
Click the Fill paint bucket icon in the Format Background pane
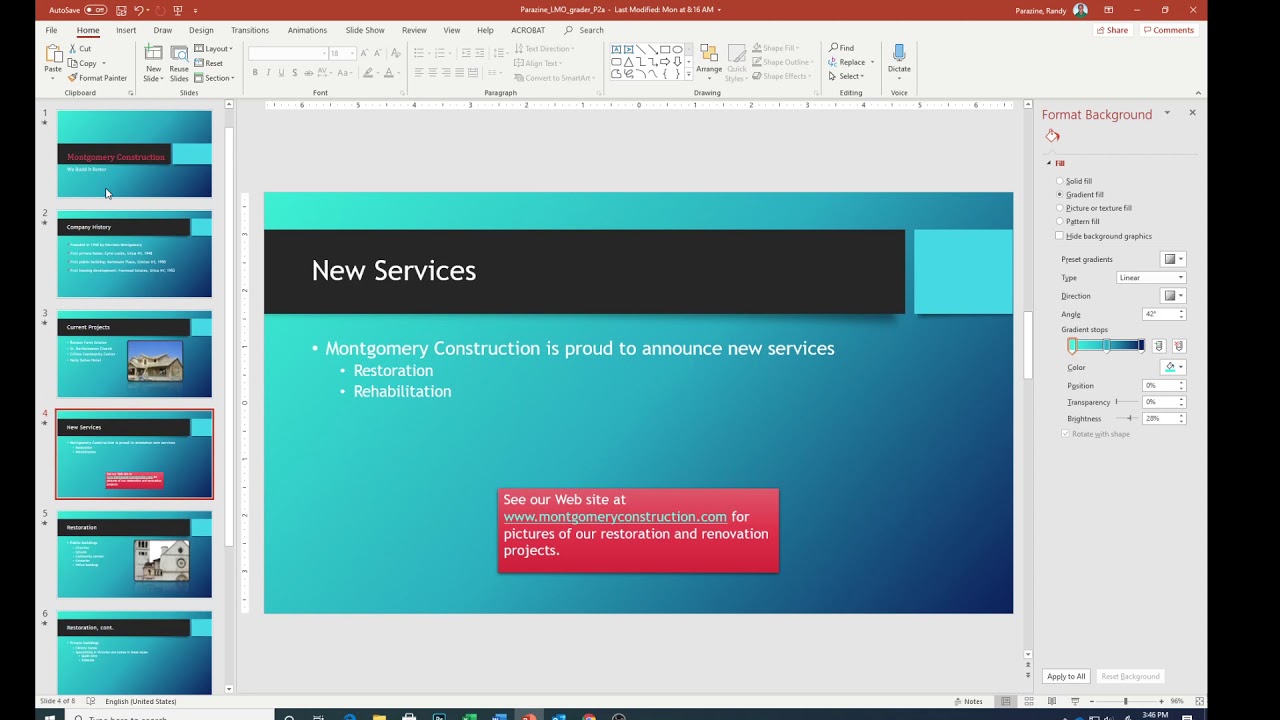point(1052,136)
